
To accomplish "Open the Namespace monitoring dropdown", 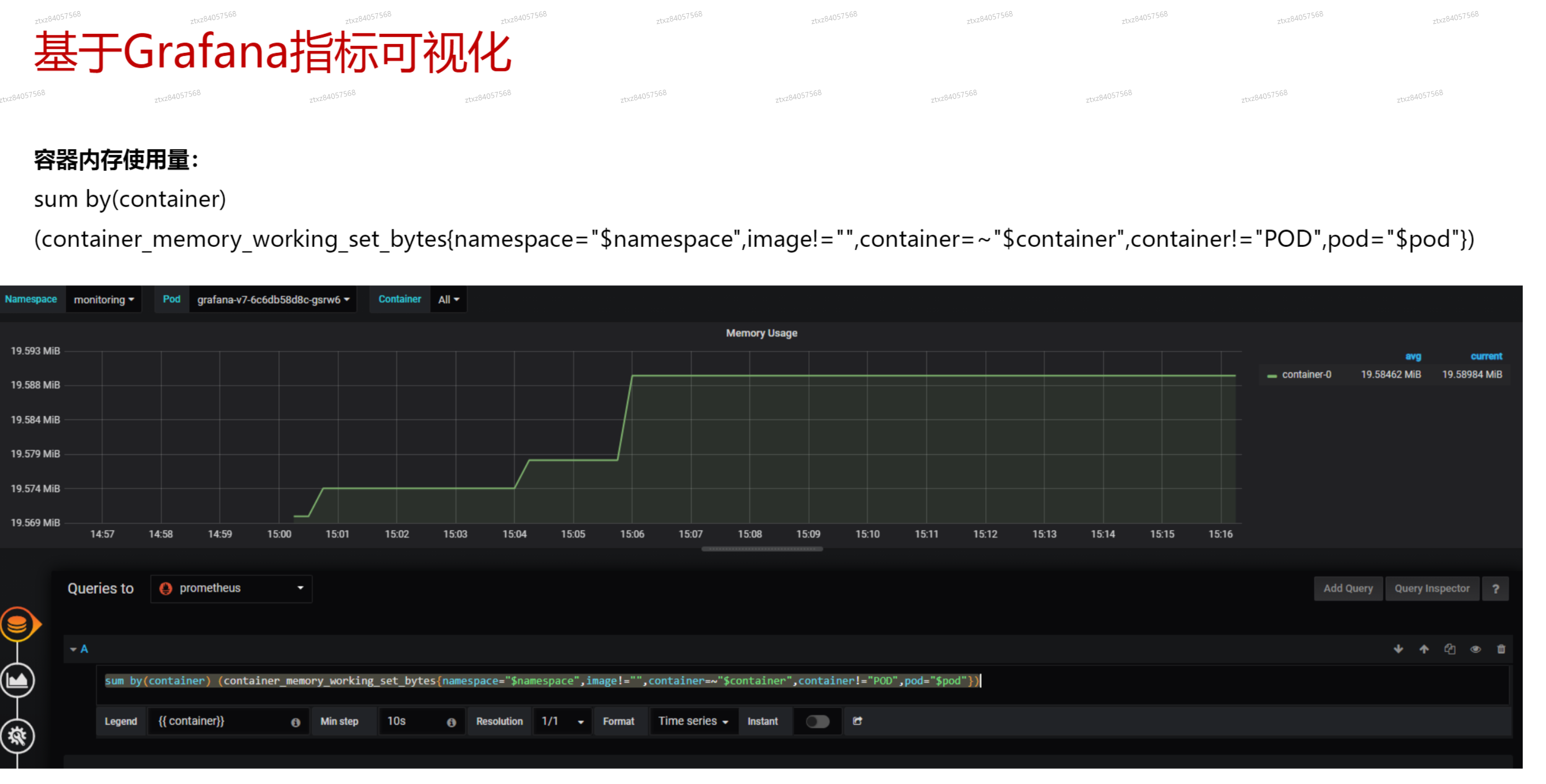I will click(104, 299).
